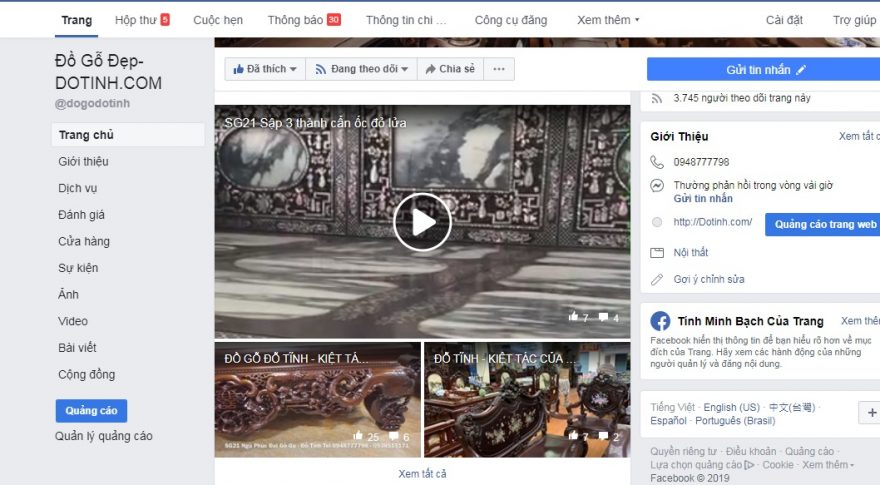The height and width of the screenshot is (485, 880).
Task: Open the Thông báo tab
Action: coord(304,20)
